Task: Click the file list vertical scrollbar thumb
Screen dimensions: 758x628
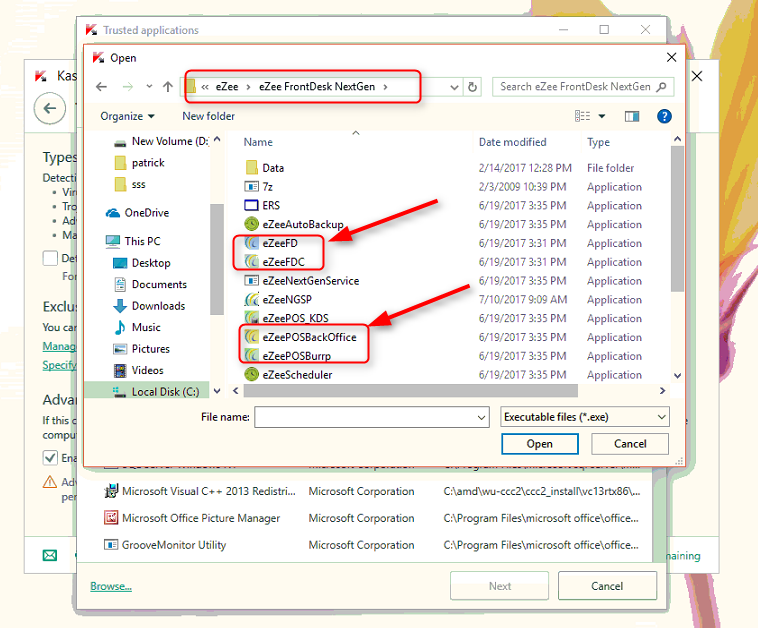Action: (x=677, y=219)
